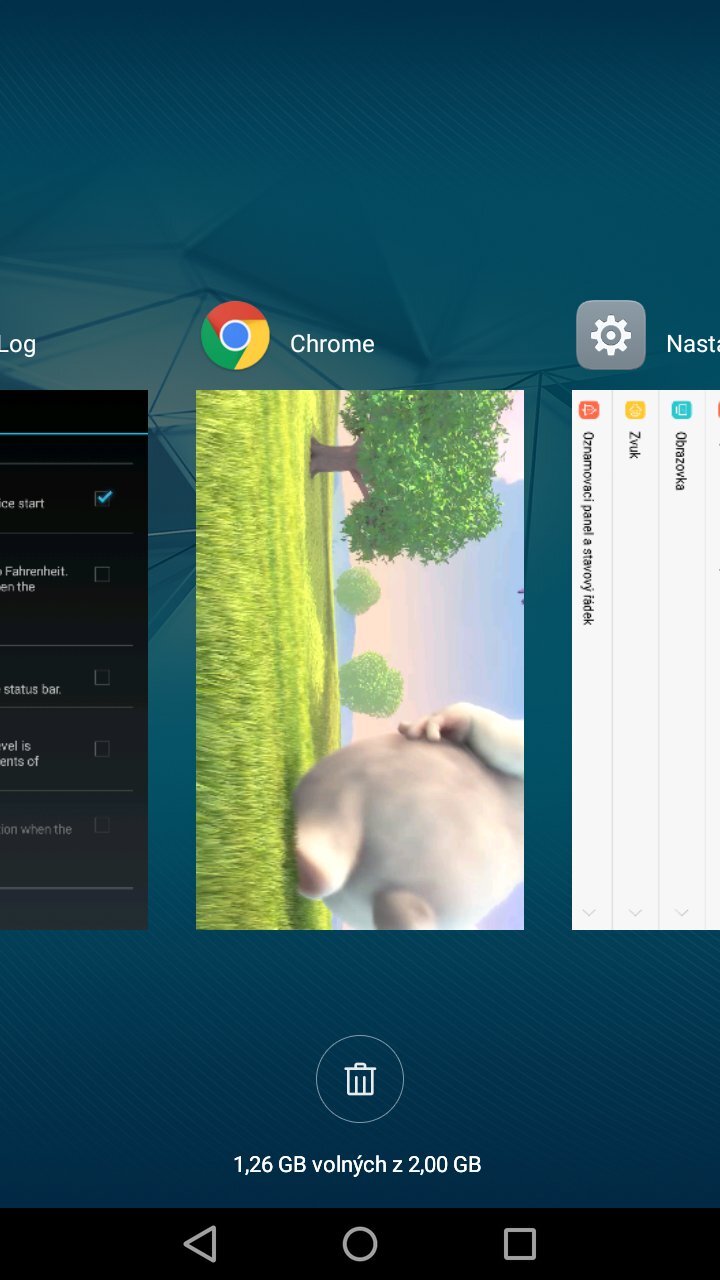Expand chevron under Oznamovací panel row

click(x=589, y=912)
